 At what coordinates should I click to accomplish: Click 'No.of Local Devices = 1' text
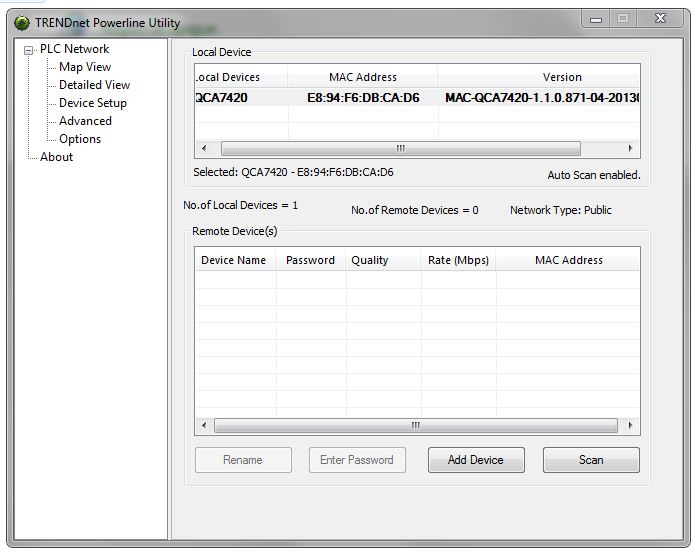240,205
